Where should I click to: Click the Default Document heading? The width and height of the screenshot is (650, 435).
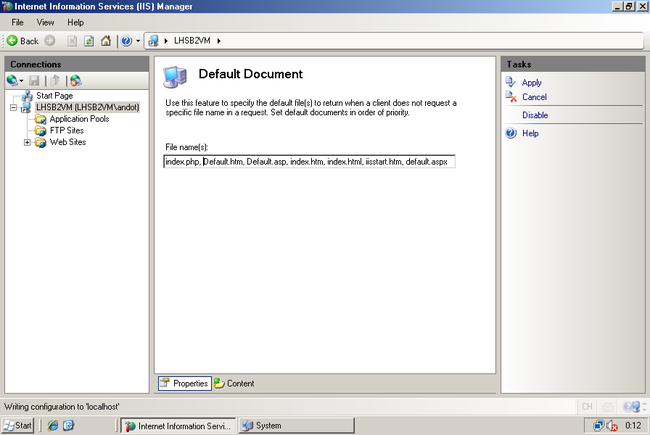(x=250, y=74)
